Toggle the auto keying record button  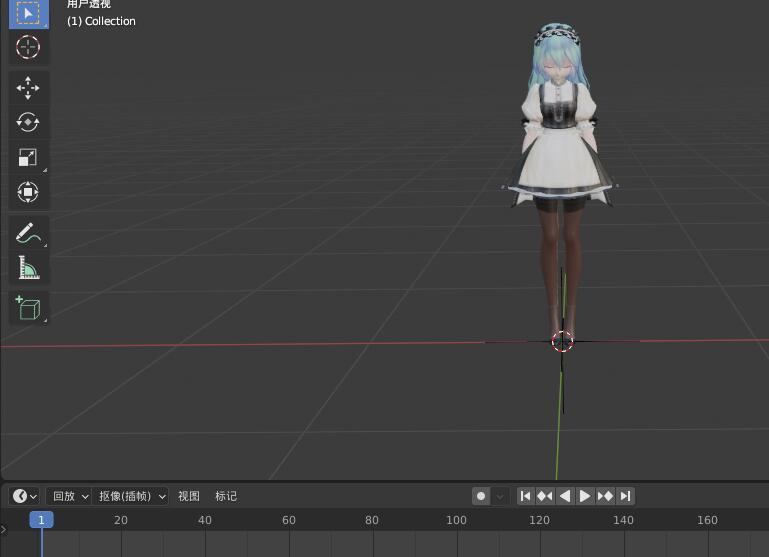[x=481, y=496]
